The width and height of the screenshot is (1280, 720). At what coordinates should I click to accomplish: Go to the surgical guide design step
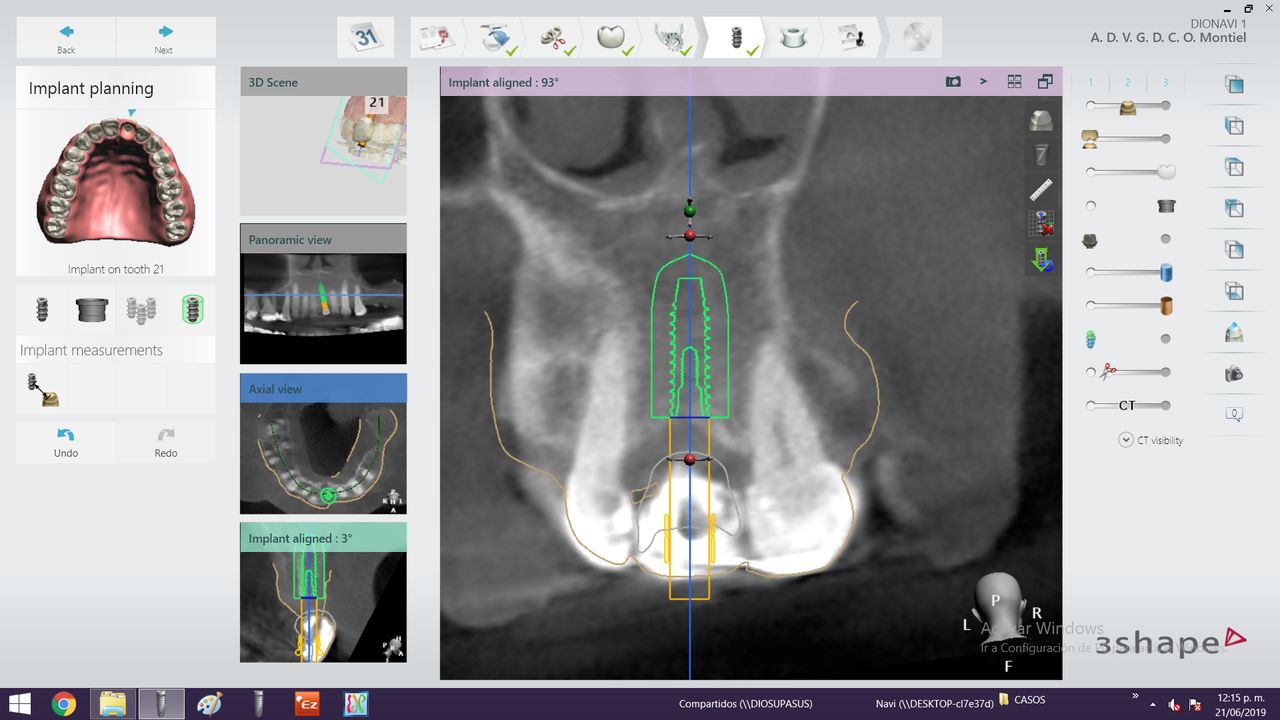[793, 38]
